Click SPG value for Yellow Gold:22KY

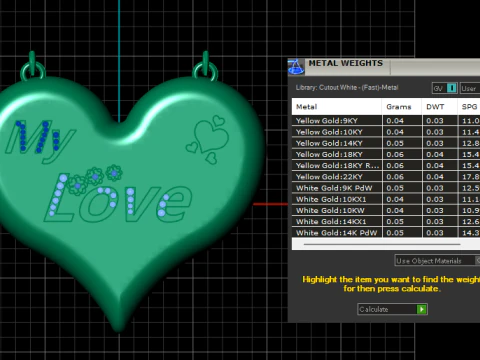tap(471, 177)
